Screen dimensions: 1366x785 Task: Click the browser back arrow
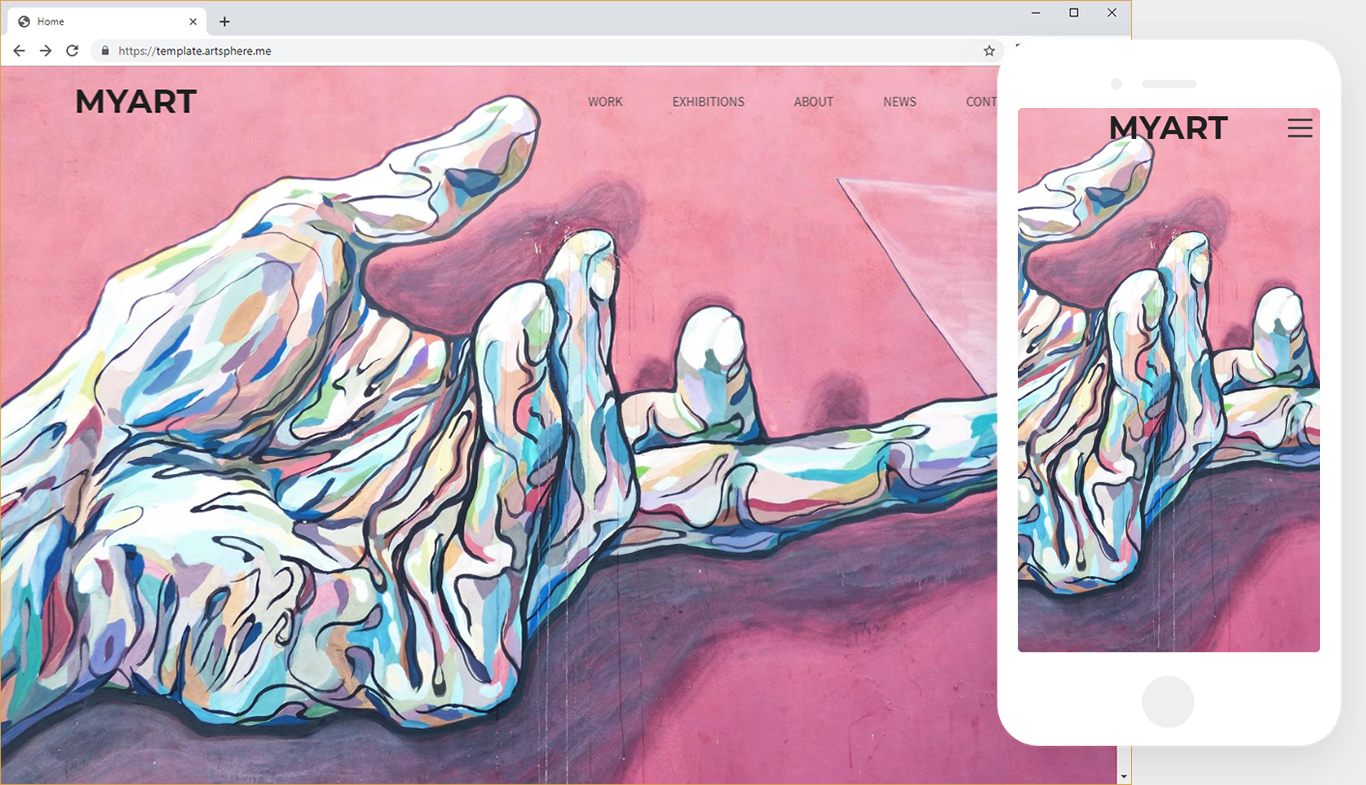pyautogui.click(x=19, y=51)
